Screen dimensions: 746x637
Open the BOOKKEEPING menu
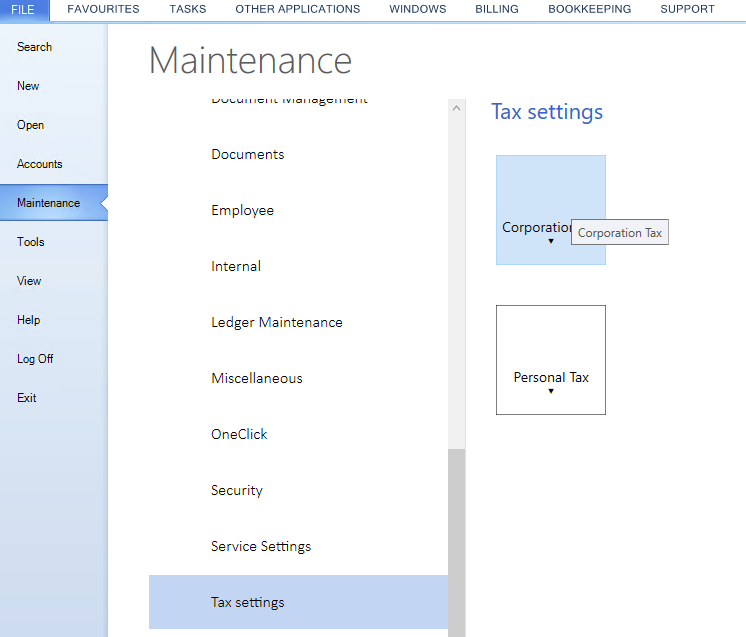pos(589,9)
